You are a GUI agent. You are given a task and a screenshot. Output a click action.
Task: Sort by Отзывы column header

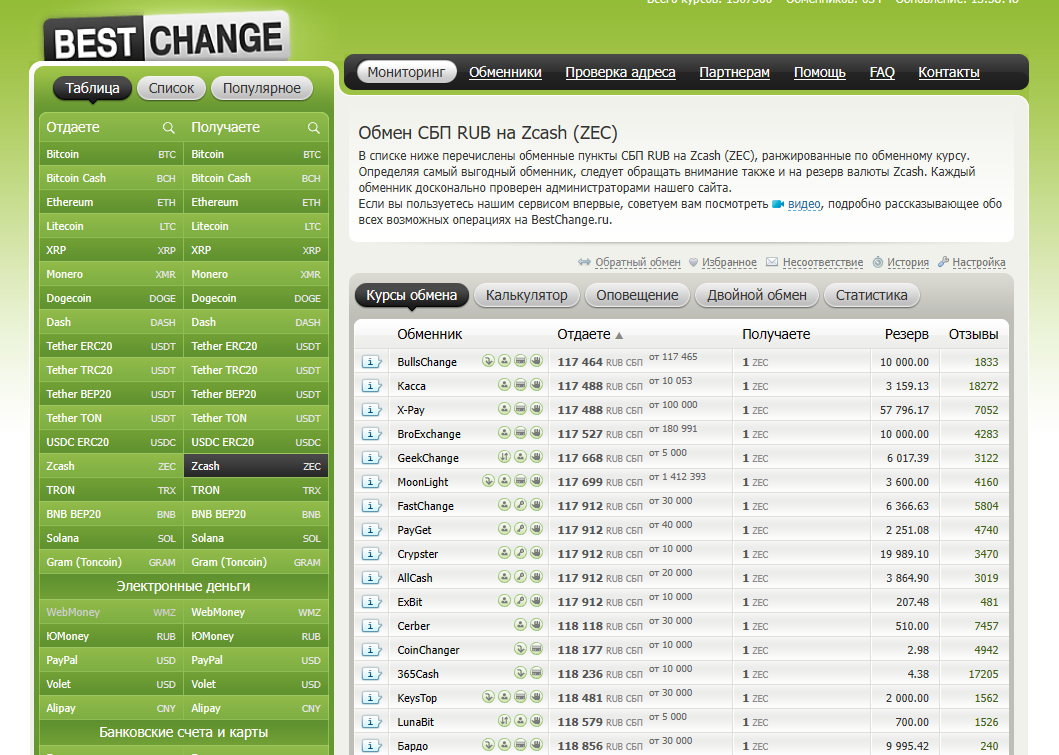[973, 334]
